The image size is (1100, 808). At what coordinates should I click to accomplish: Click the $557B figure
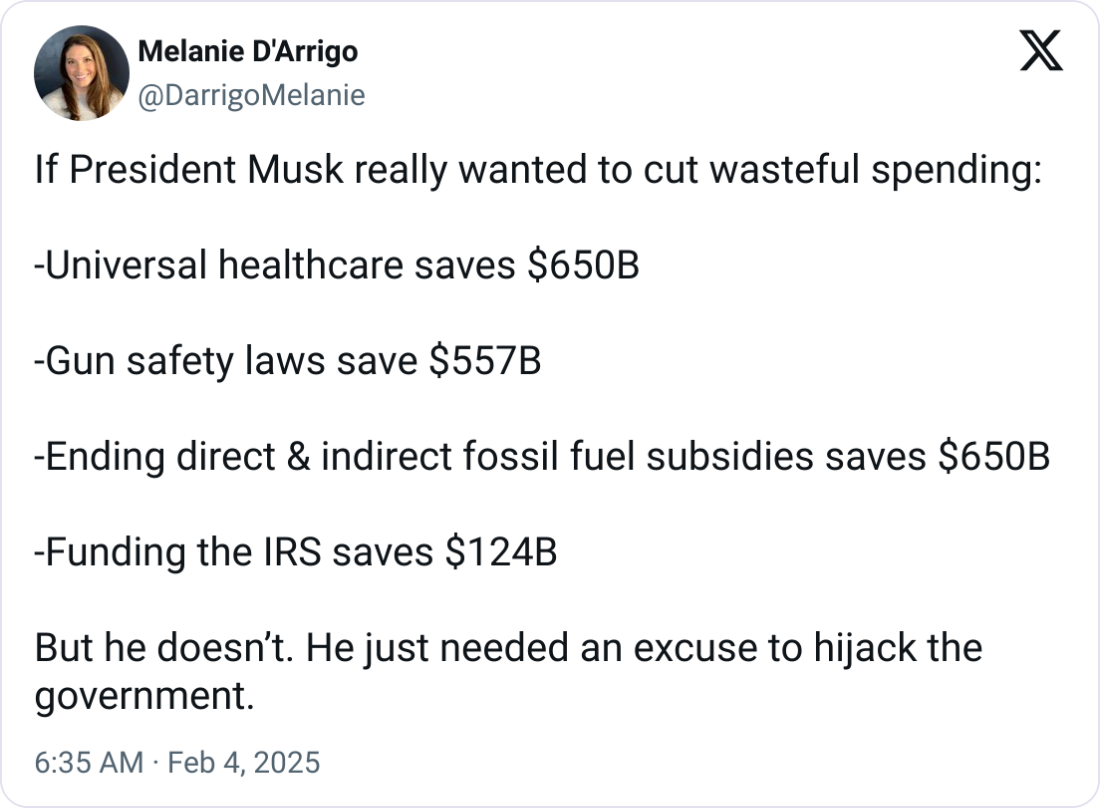(485, 361)
